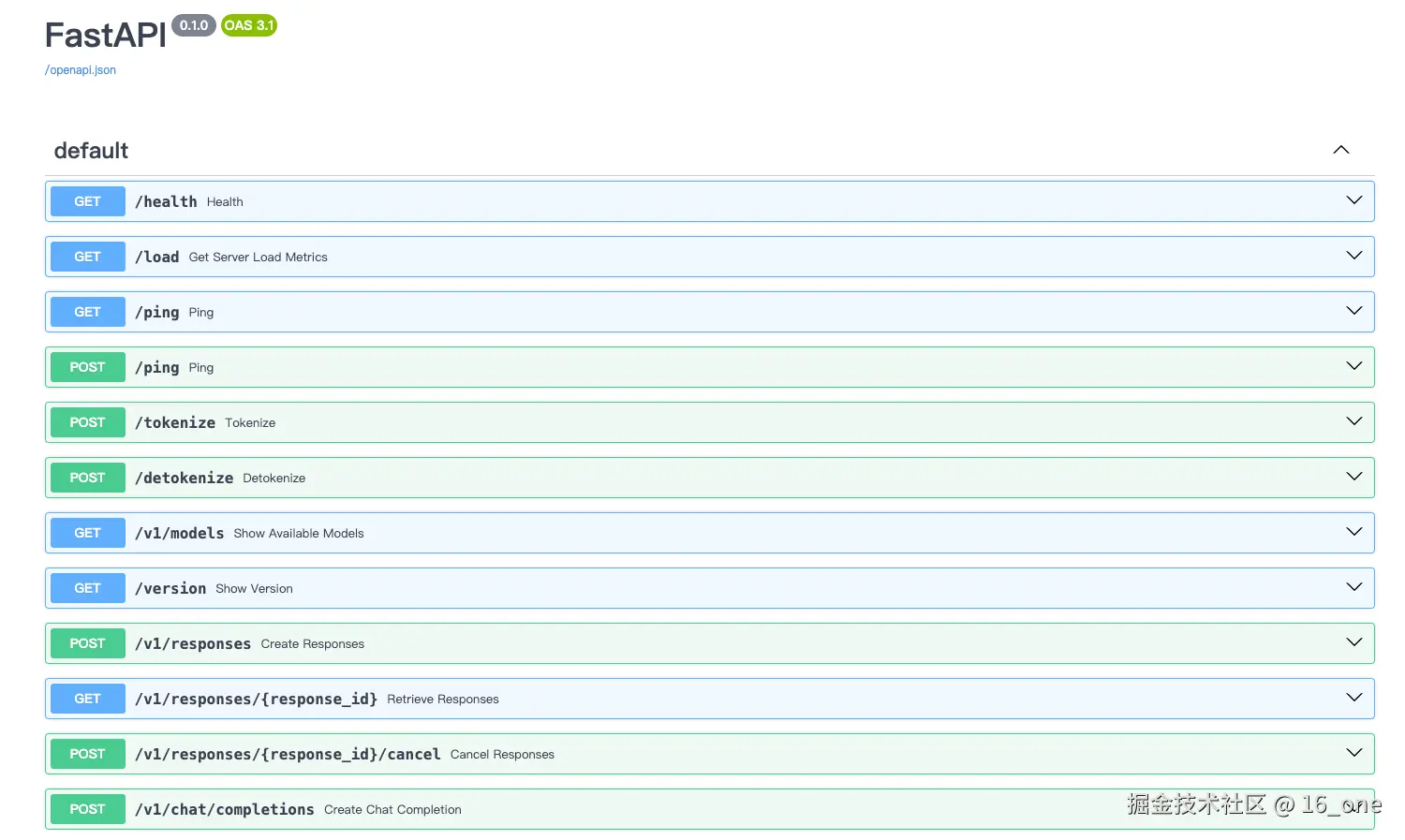Click the 'default' section heading
Image resolution: width=1405 pixels, height=840 pixels.
pyautogui.click(x=91, y=151)
